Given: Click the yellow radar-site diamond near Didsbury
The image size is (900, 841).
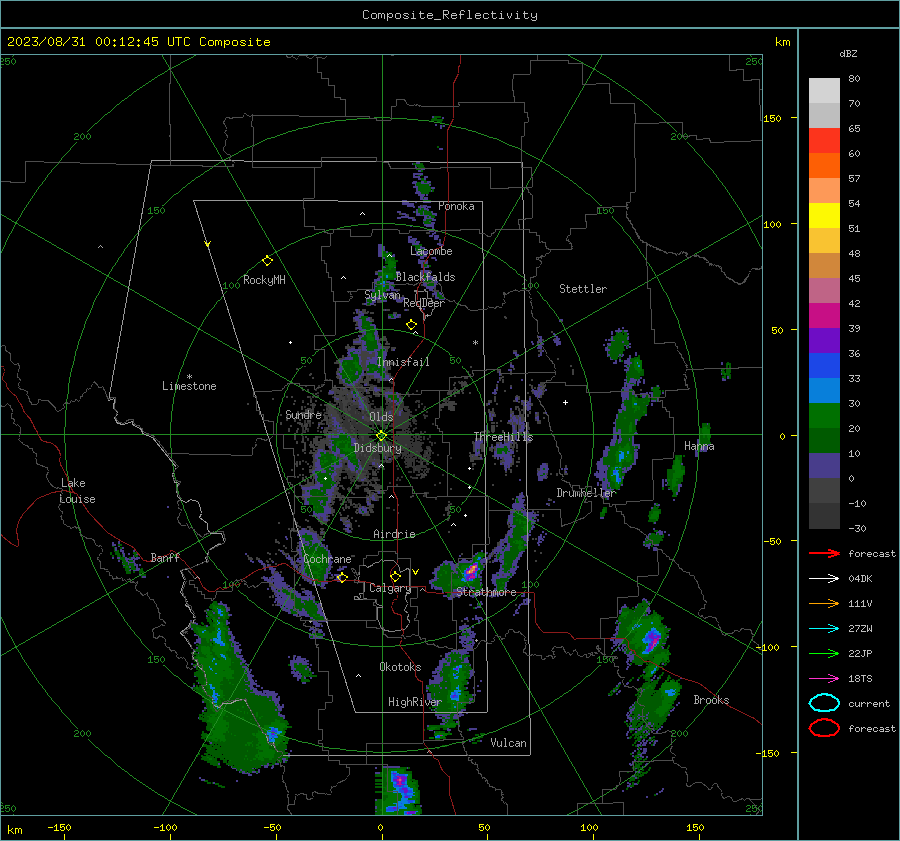Looking at the screenshot, I should 381,436.
